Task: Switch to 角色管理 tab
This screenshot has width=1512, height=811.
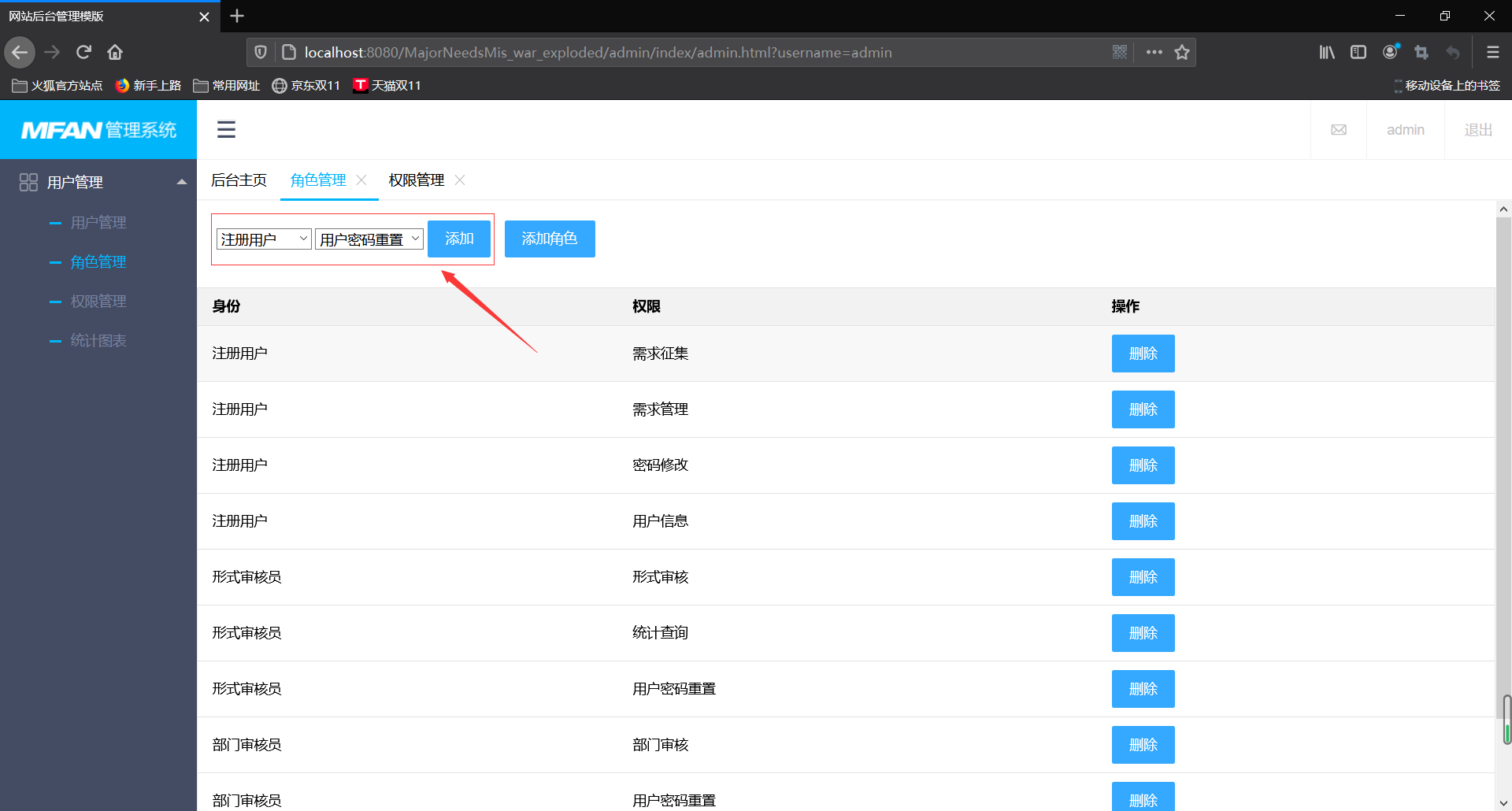Action: (x=318, y=180)
